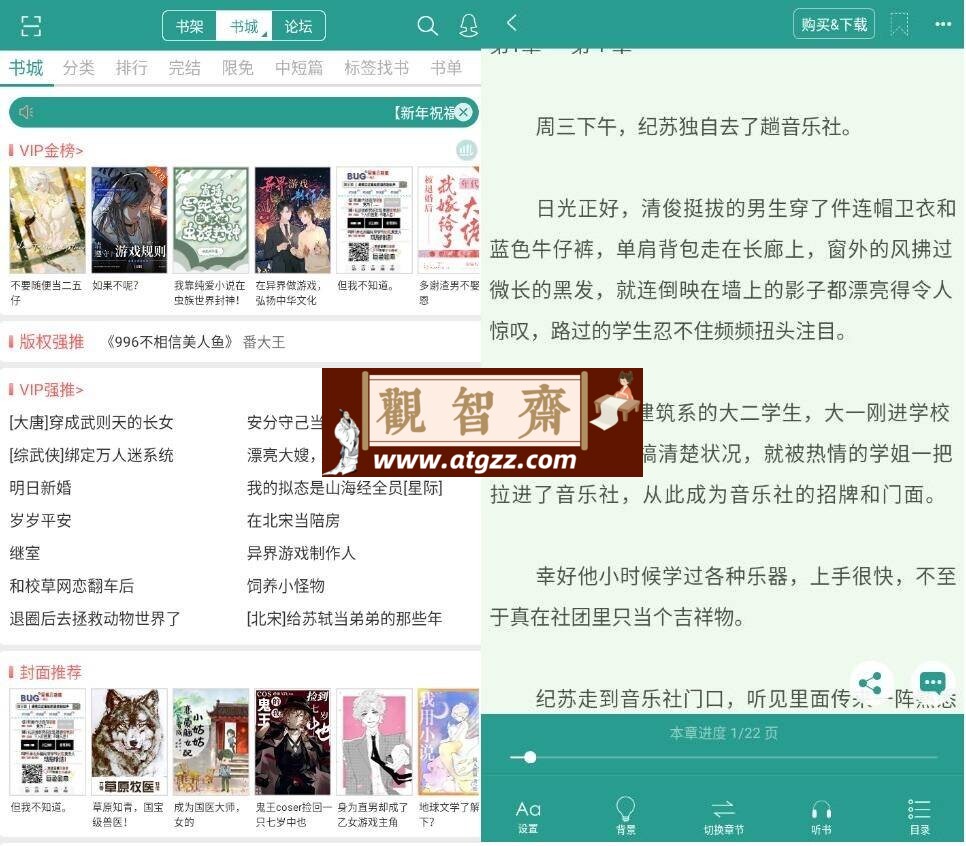The height and width of the screenshot is (846, 966).
Task: Expand VIP金榜 section header
Action: click(51, 150)
